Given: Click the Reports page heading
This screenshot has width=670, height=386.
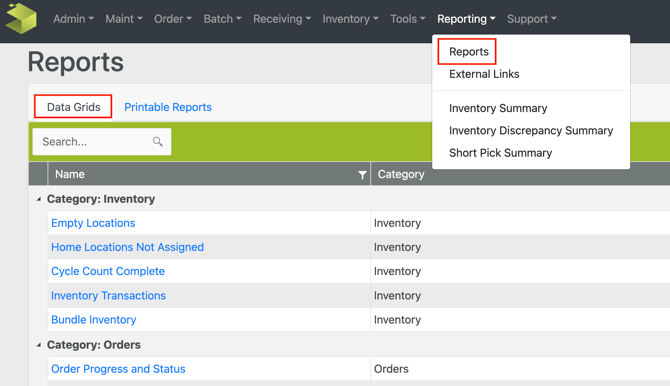Looking at the screenshot, I should point(76,62).
